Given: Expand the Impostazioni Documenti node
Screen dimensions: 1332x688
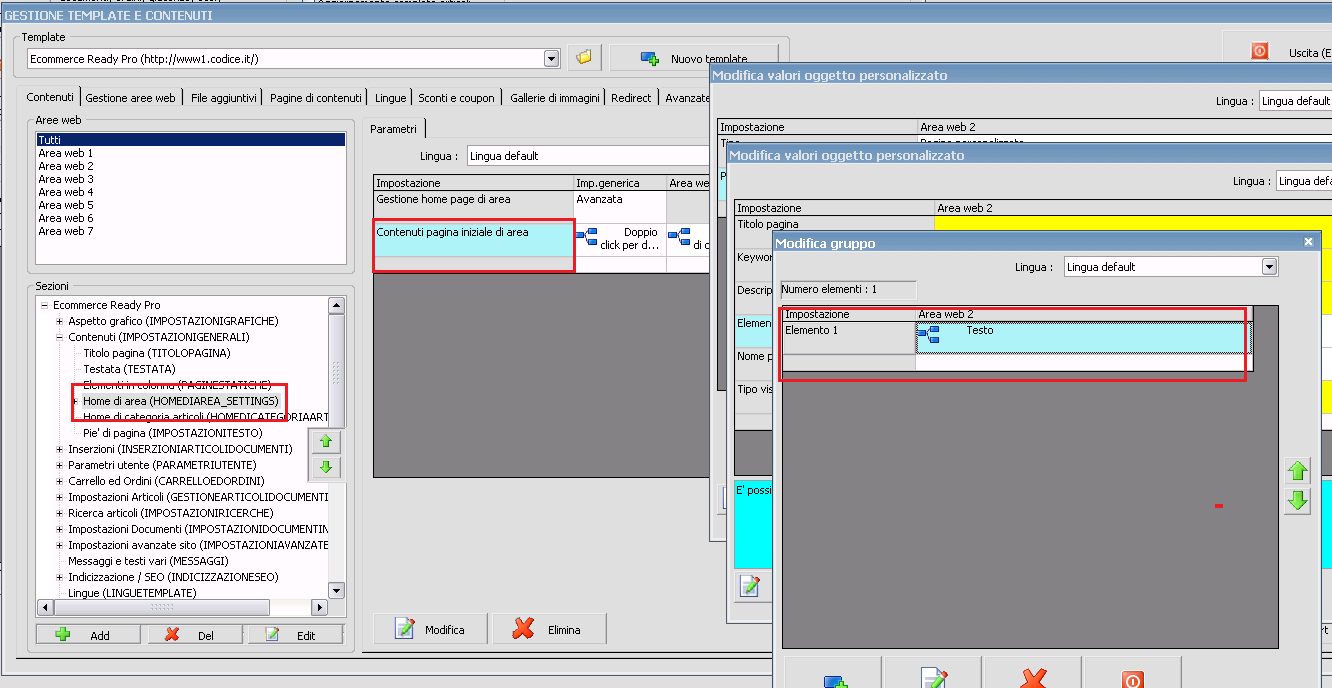Looking at the screenshot, I should click(60, 529).
